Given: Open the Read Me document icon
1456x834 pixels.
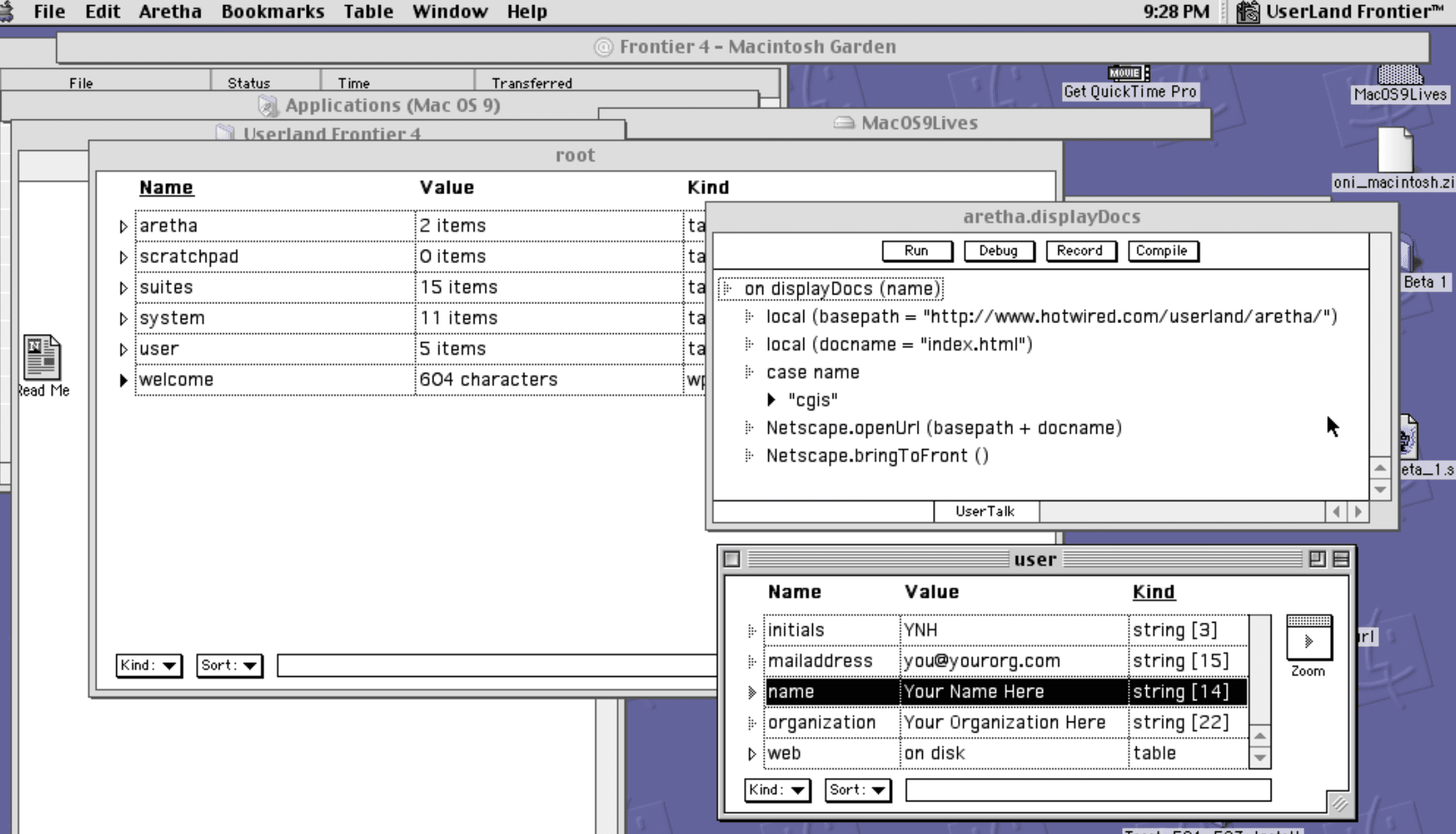Looking at the screenshot, I should [42, 358].
